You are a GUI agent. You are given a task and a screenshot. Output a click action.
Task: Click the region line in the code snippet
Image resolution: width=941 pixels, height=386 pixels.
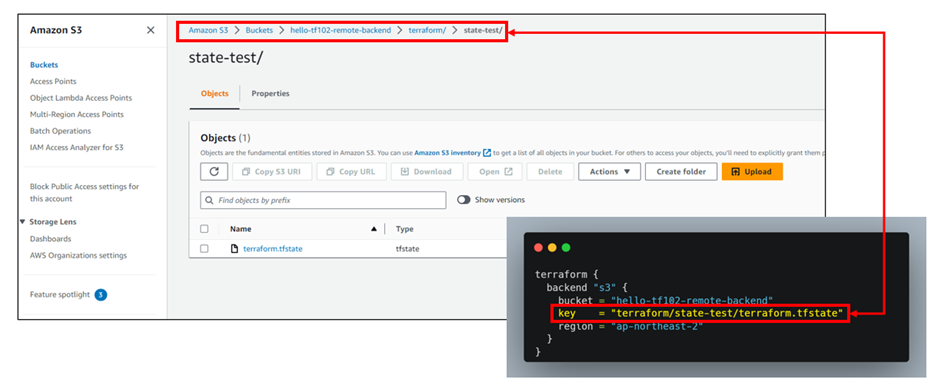[x=630, y=327]
